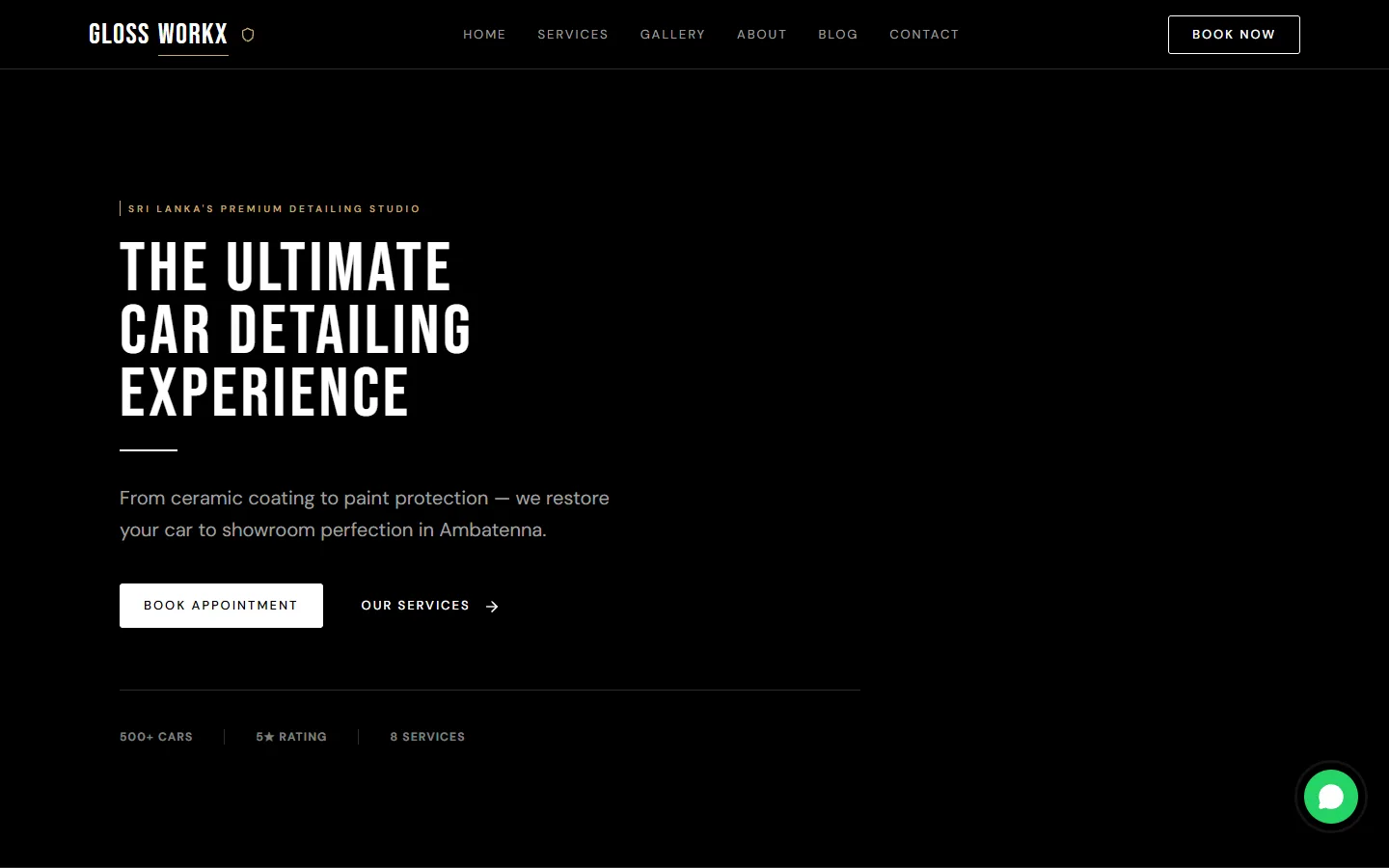Navigate to the About page

coord(762,35)
